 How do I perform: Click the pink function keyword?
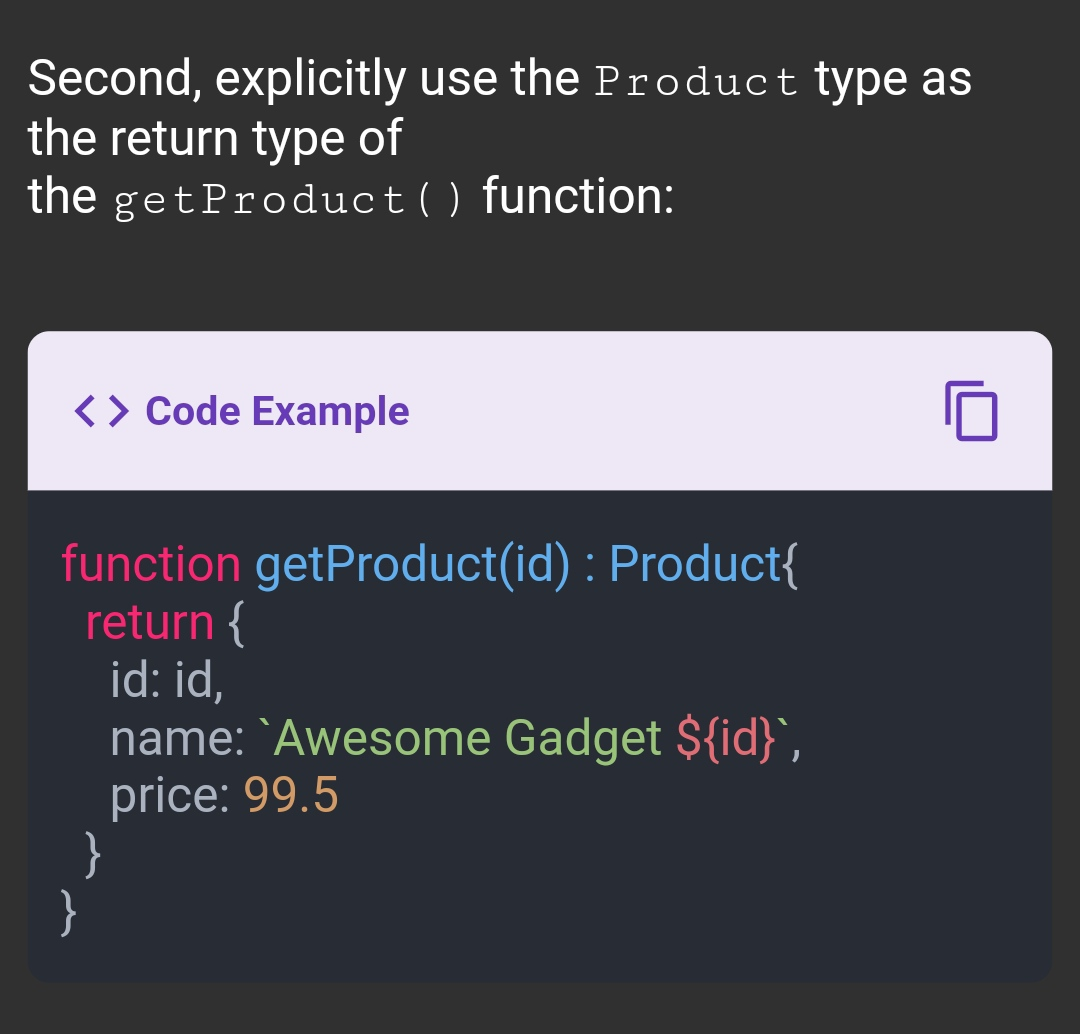pos(151,563)
